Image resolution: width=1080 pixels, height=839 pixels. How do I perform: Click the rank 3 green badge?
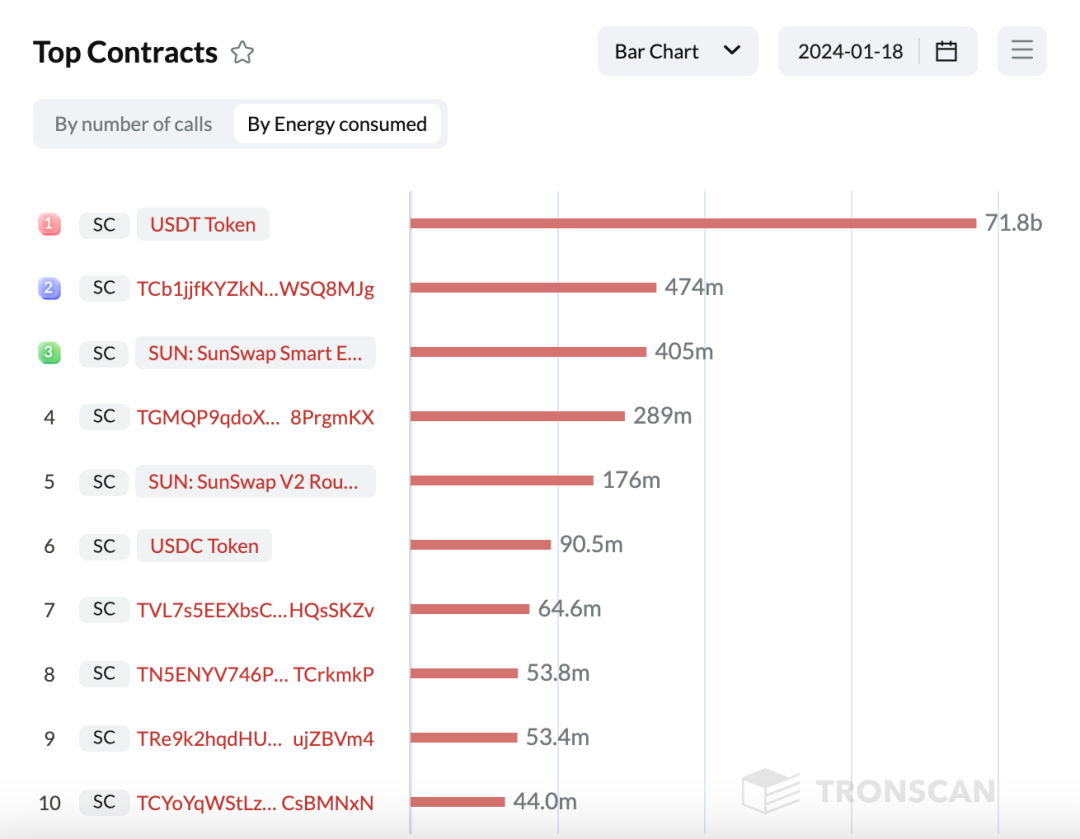click(49, 353)
